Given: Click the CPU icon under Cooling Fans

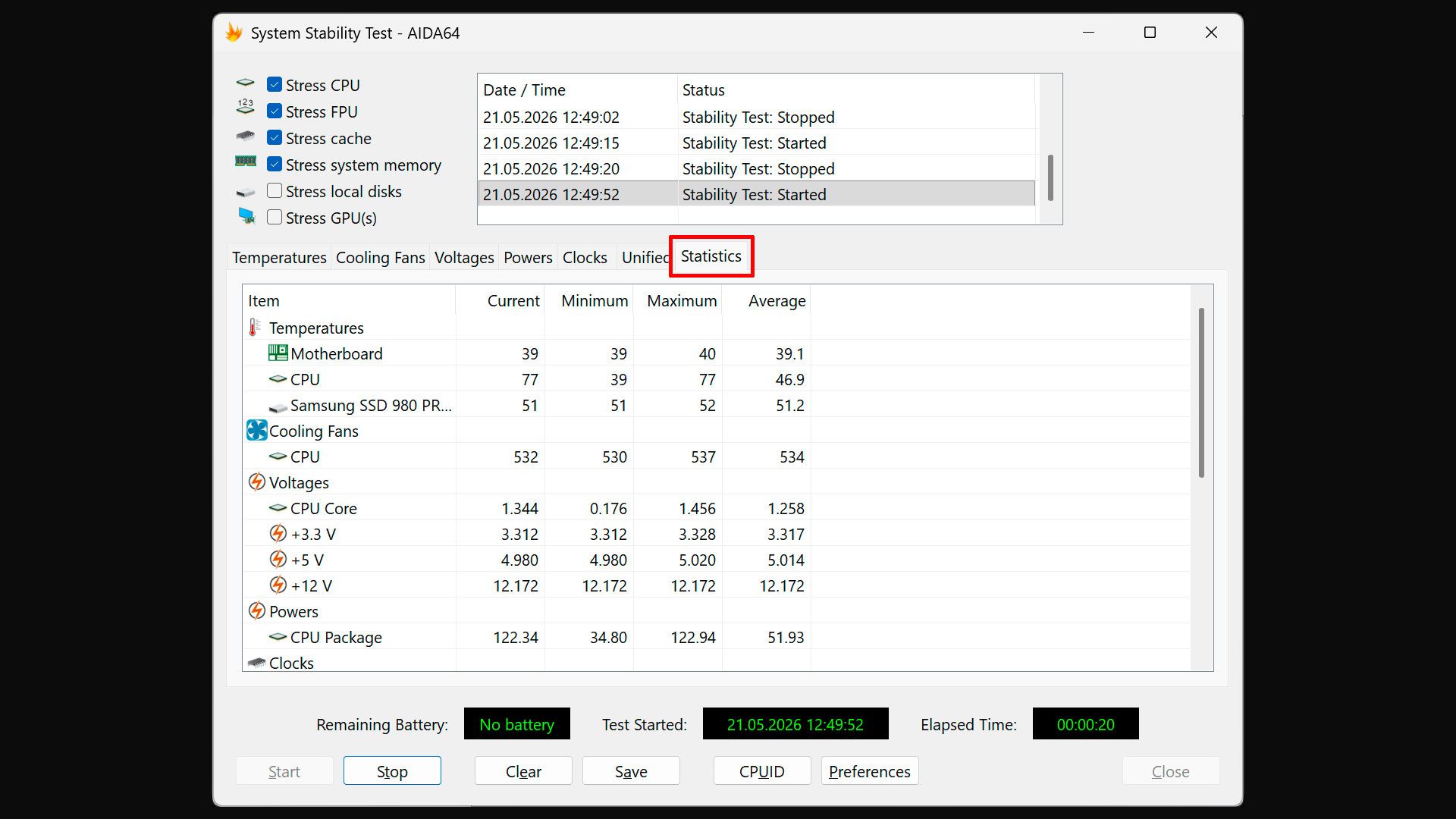Looking at the screenshot, I should pos(278,456).
